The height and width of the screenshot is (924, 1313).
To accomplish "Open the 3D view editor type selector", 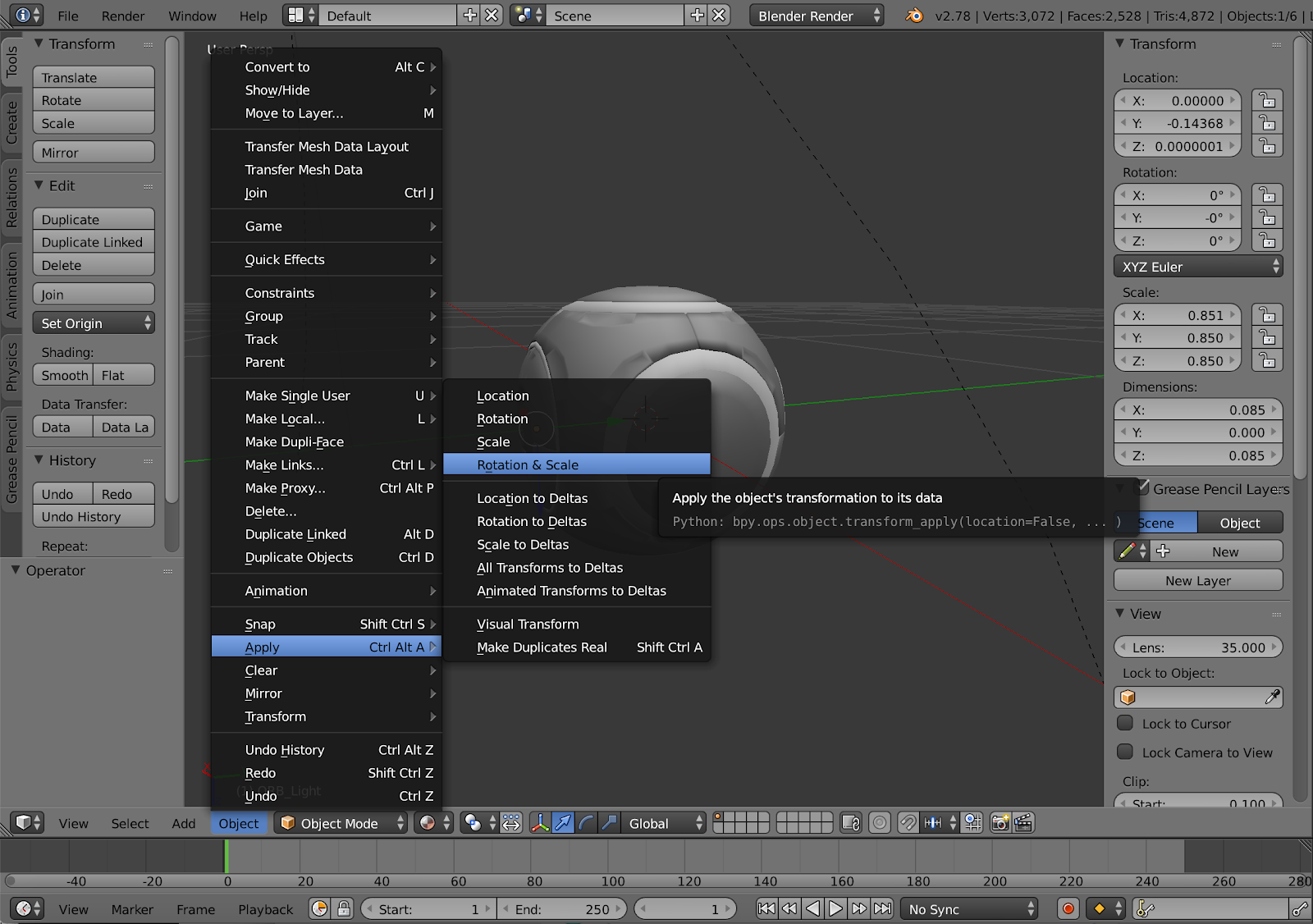I will tap(29, 822).
